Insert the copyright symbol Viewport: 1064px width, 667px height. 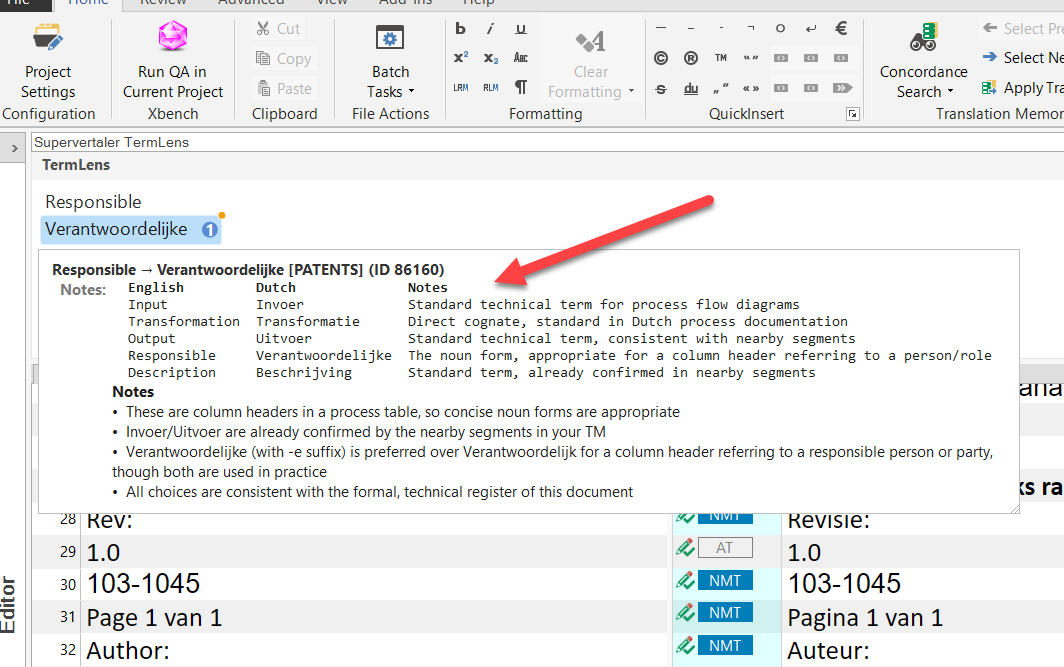[661, 59]
